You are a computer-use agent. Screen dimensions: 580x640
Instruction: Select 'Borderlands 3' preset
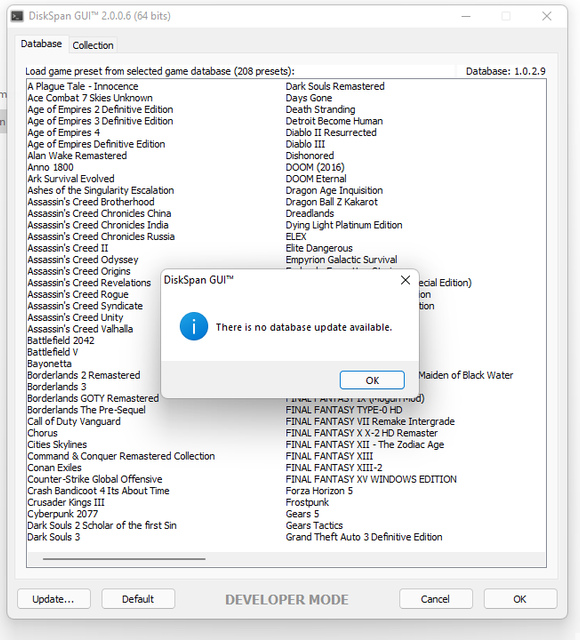tap(57, 387)
